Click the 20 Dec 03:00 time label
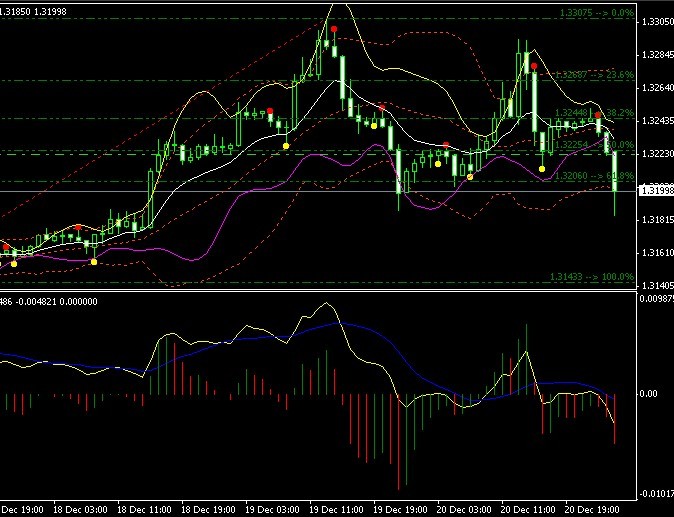The width and height of the screenshot is (674, 517). [x=464, y=510]
